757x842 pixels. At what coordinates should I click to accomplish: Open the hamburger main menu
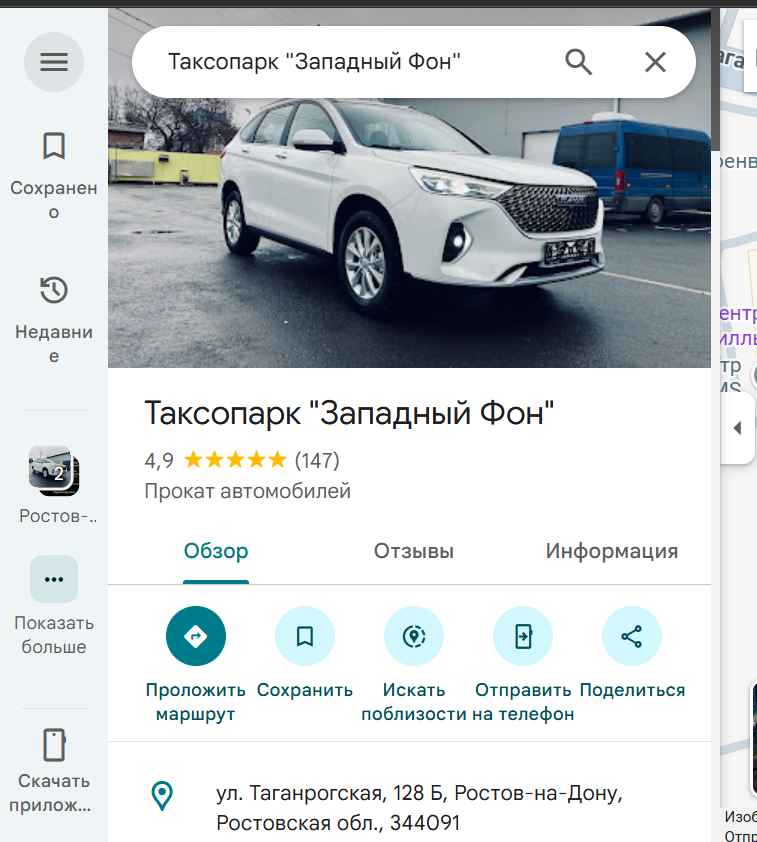click(54, 62)
